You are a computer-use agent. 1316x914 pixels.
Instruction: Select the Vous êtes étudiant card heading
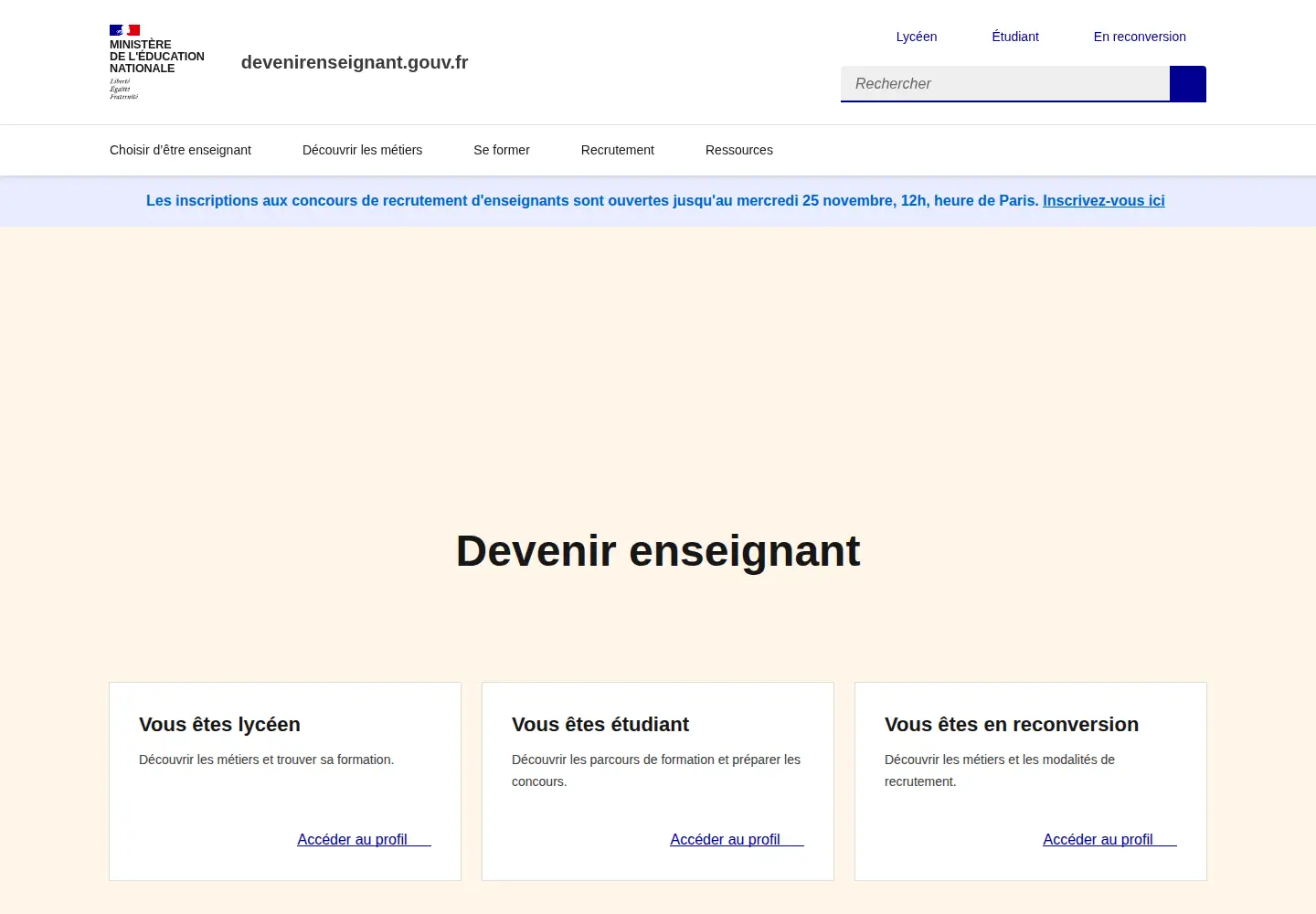pyautogui.click(x=600, y=724)
